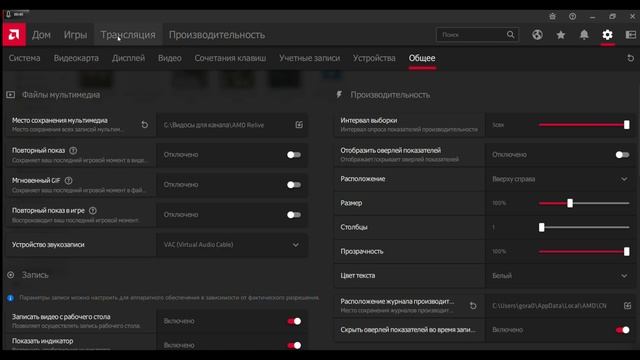Click Интервал выборки slider handle
Viewport: 640px width, 360px height.
click(x=627, y=124)
